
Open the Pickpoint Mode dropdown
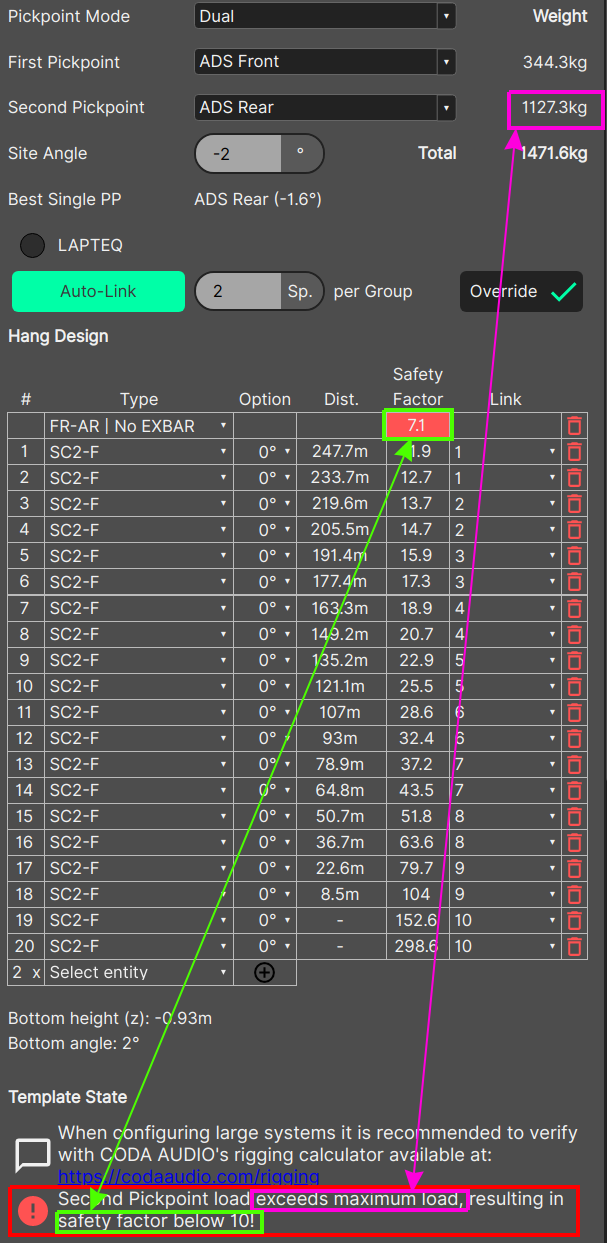click(x=325, y=17)
